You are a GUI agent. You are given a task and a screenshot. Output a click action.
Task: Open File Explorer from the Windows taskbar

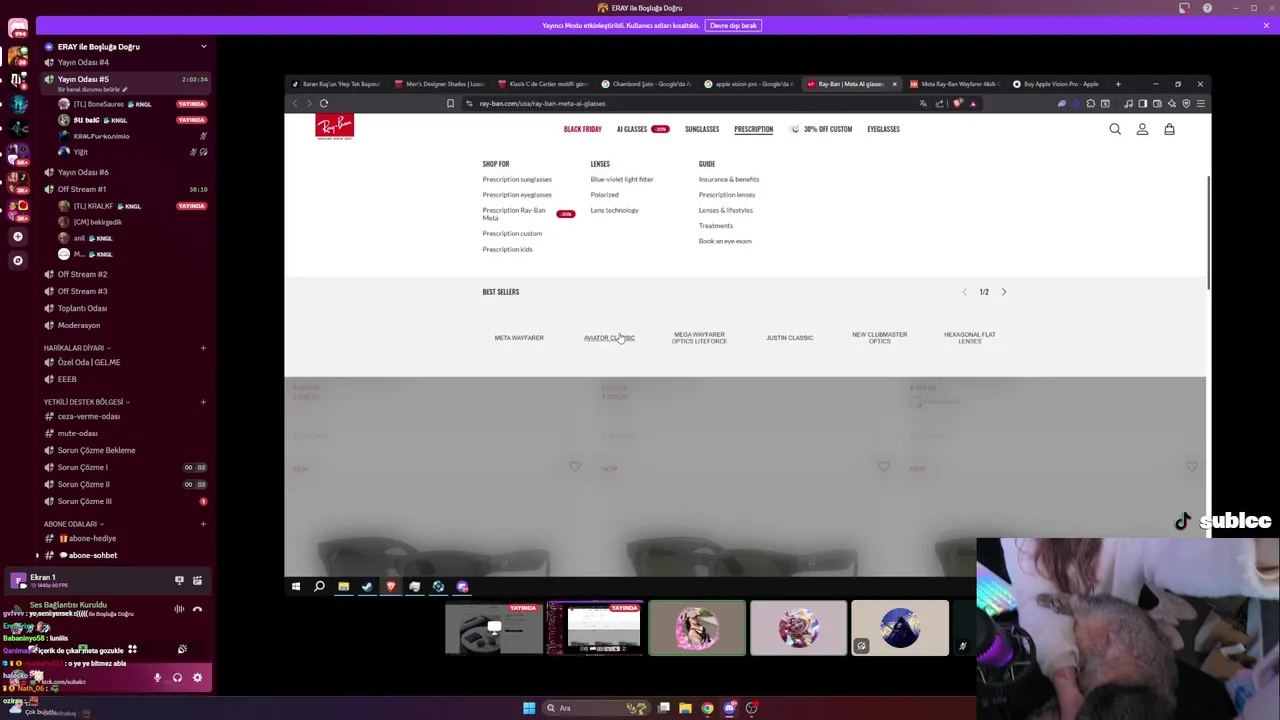pyautogui.click(x=685, y=708)
